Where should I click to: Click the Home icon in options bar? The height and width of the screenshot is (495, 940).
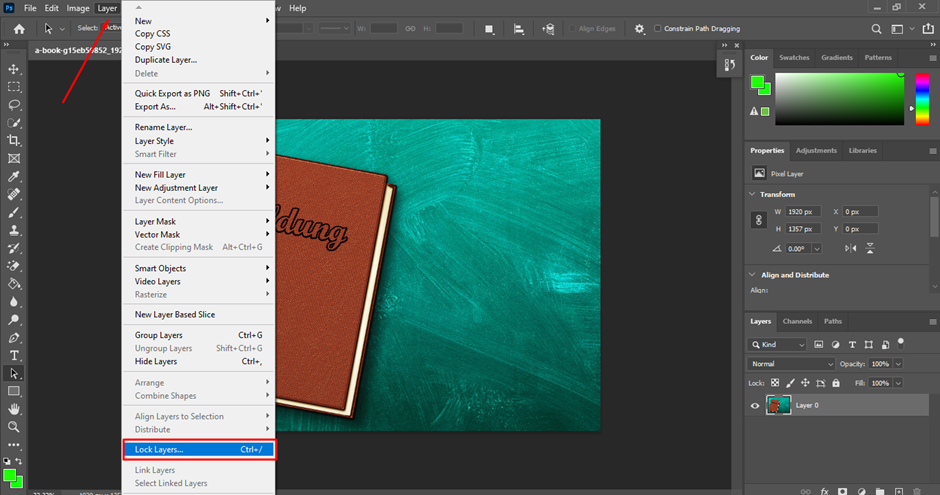19,29
